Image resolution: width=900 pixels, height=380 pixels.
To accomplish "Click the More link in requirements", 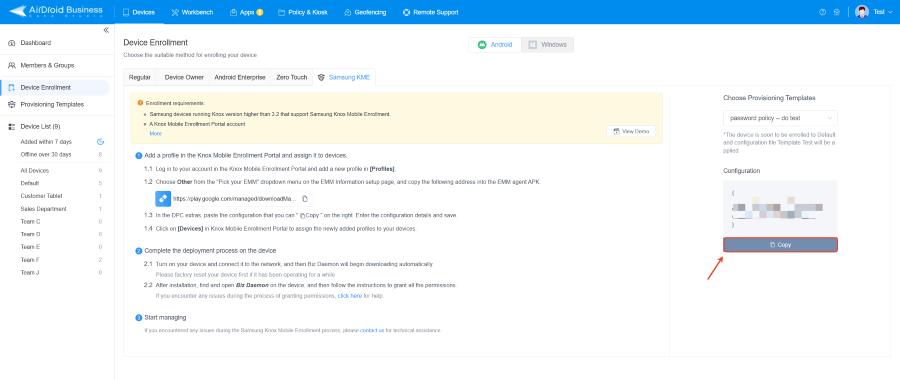I will [156, 134].
